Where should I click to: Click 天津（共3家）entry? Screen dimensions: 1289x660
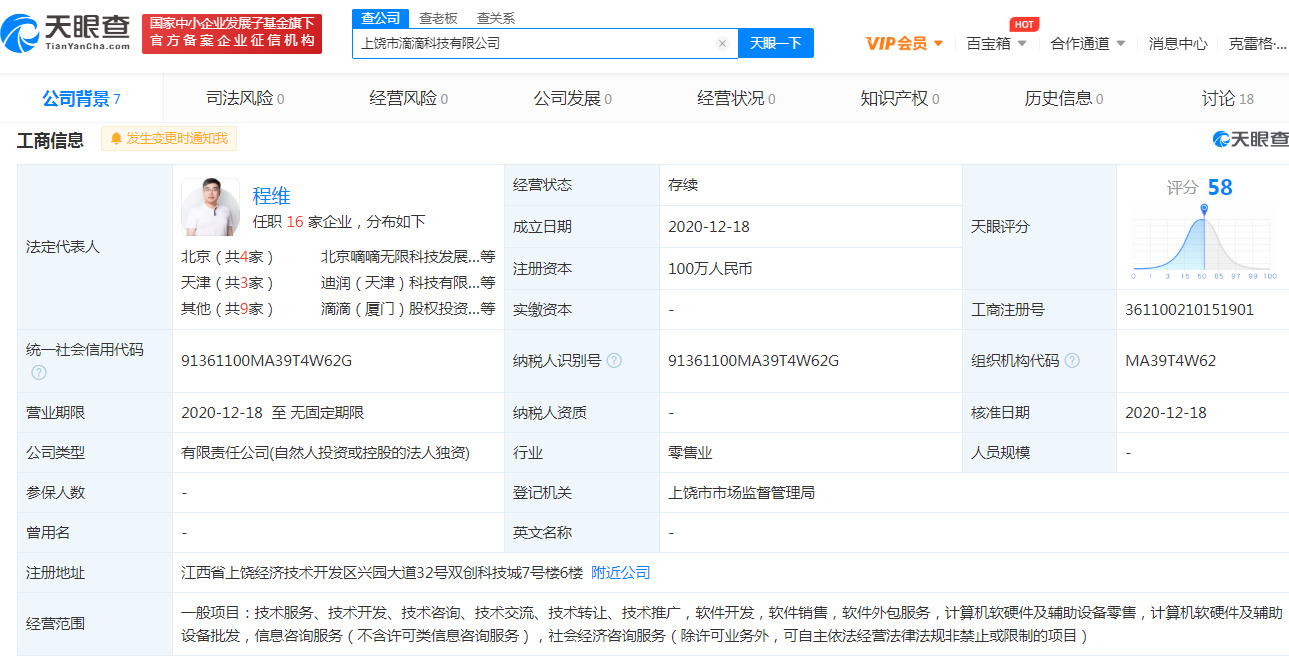pyautogui.click(x=227, y=282)
